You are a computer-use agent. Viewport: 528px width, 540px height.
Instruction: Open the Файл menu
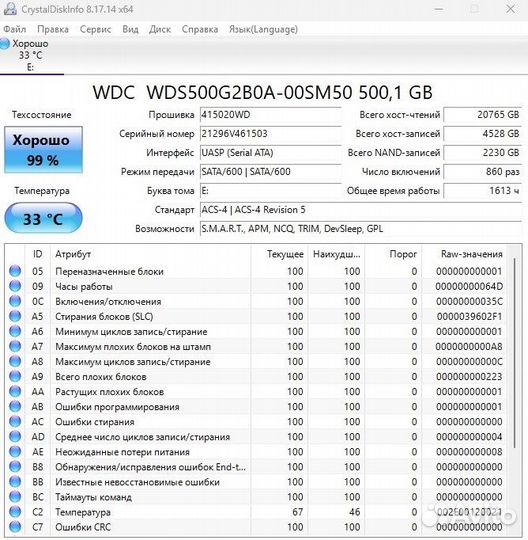tap(15, 29)
